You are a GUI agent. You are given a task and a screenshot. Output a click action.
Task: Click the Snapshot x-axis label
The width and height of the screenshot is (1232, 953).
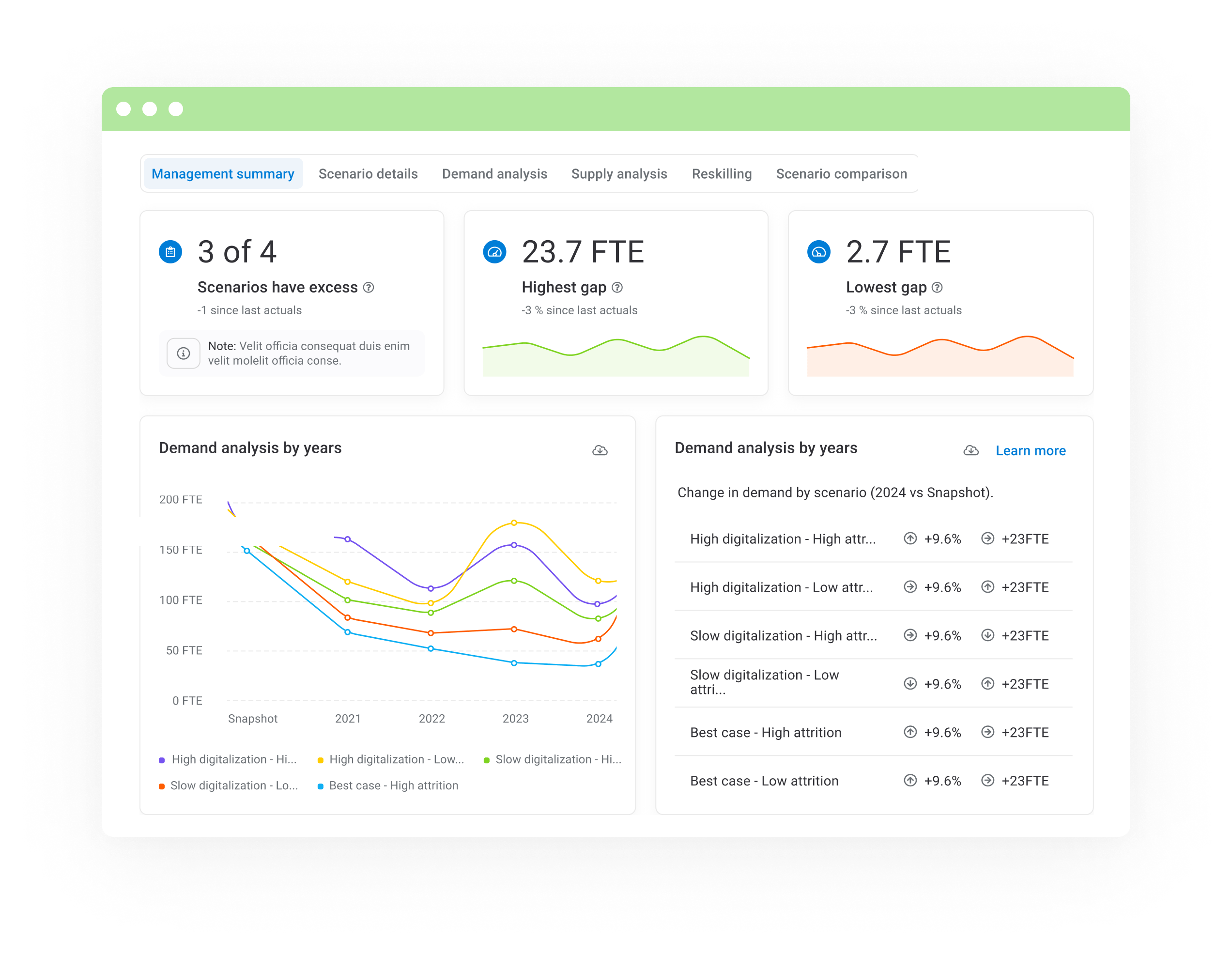pyautogui.click(x=252, y=719)
